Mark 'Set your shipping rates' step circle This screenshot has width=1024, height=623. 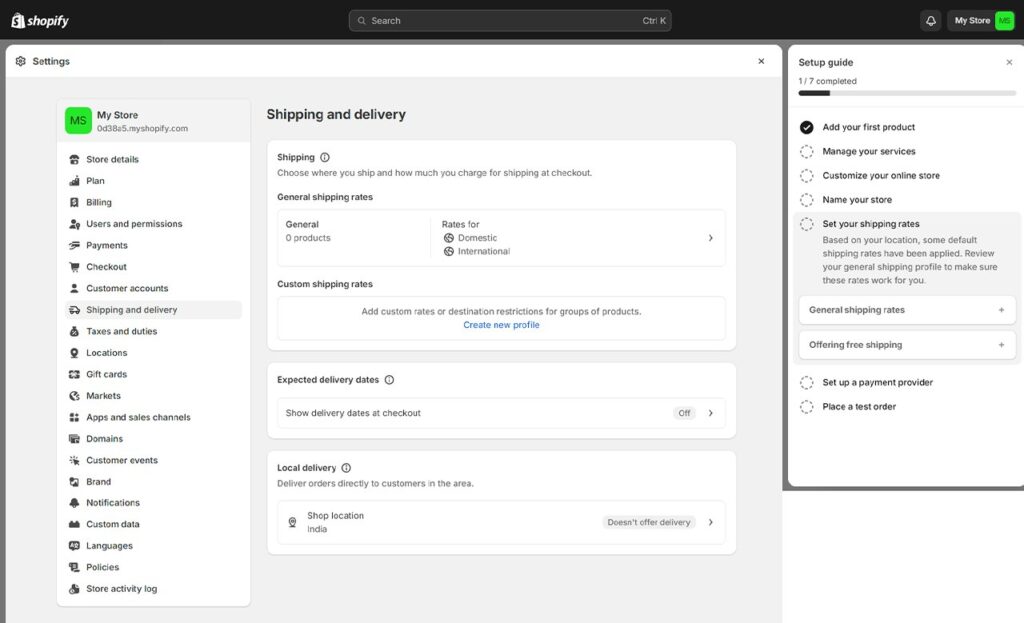point(807,224)
